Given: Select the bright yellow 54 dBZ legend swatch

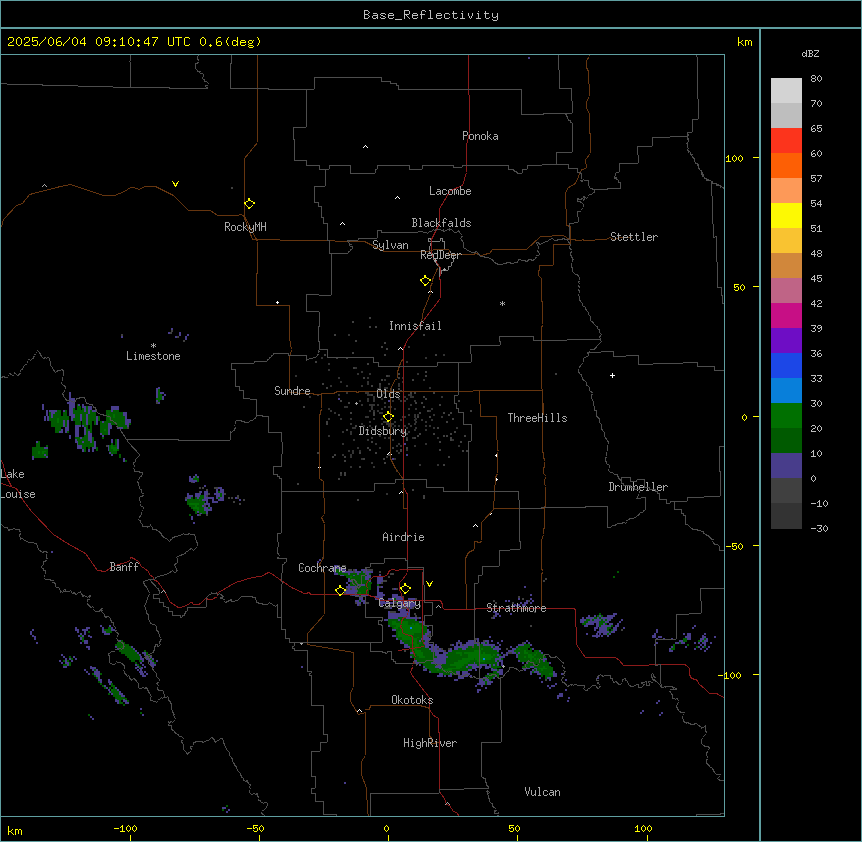Looking at the screenshot, I should click(786, 215).
